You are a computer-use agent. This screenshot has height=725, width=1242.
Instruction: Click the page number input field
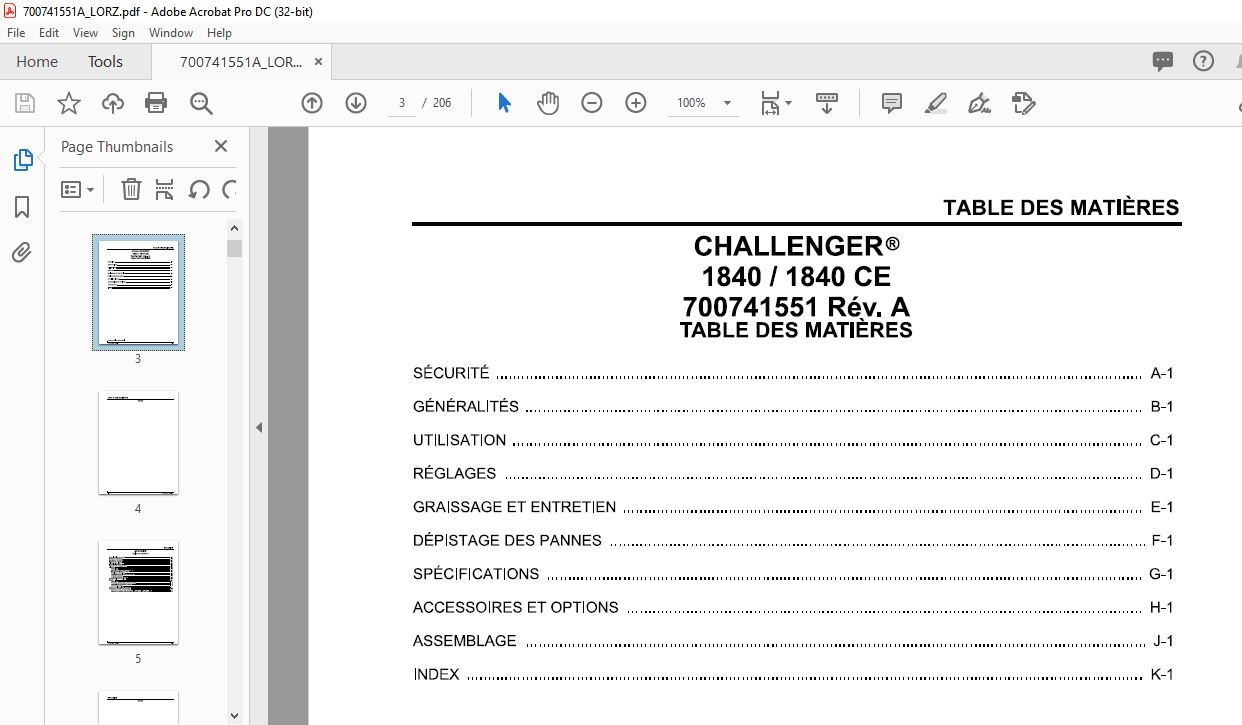point(402,103)
